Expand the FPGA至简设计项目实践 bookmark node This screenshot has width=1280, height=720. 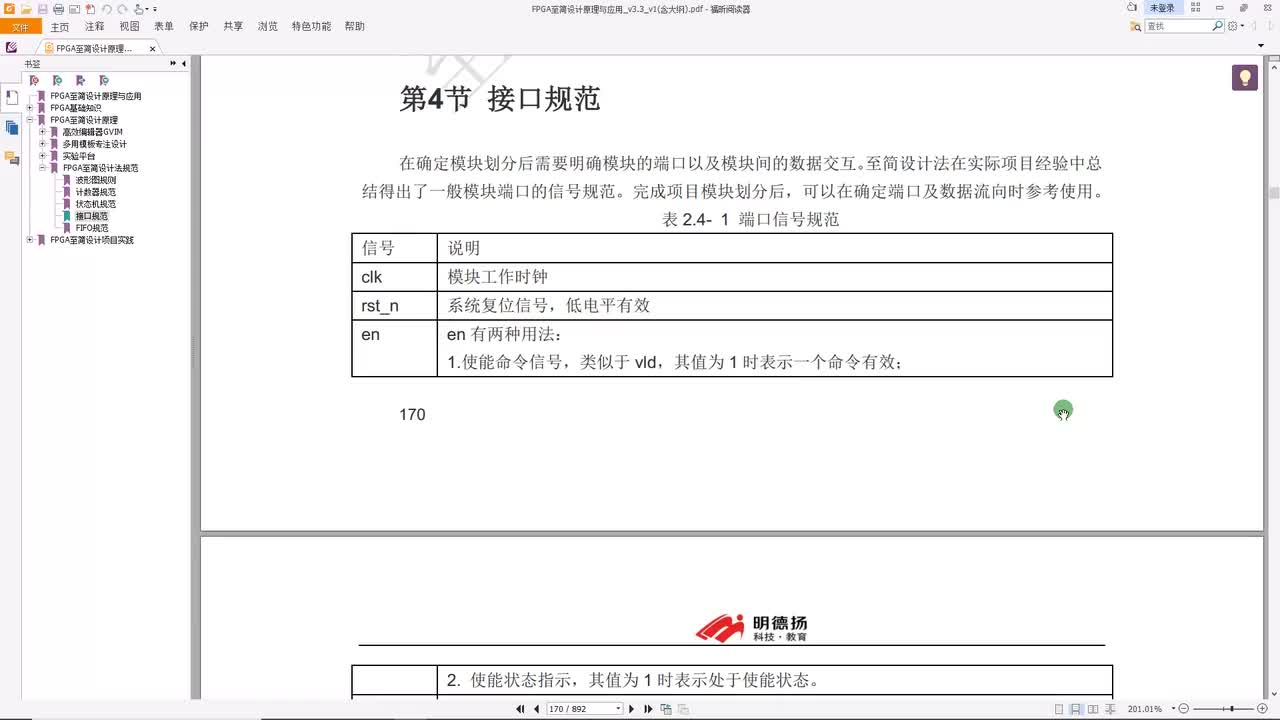click(x=30, y=240)
